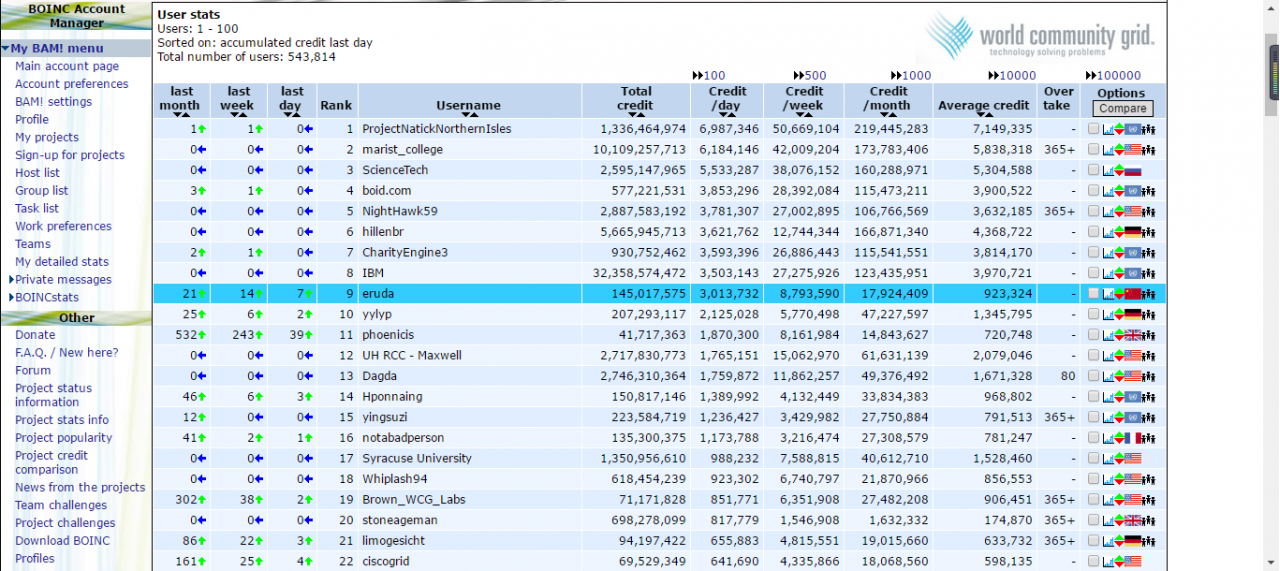Screen dimensions: 1280x571
Task: Open Work preferences in sidebar
Action: tap(63, 226)
